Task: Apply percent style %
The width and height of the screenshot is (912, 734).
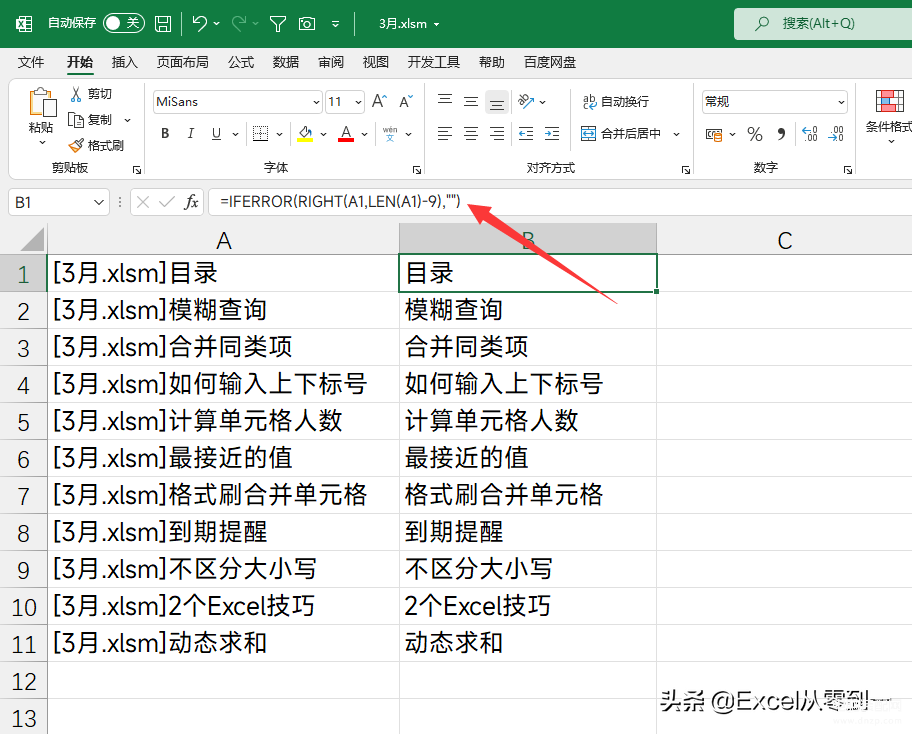Action: coord(755,134)
